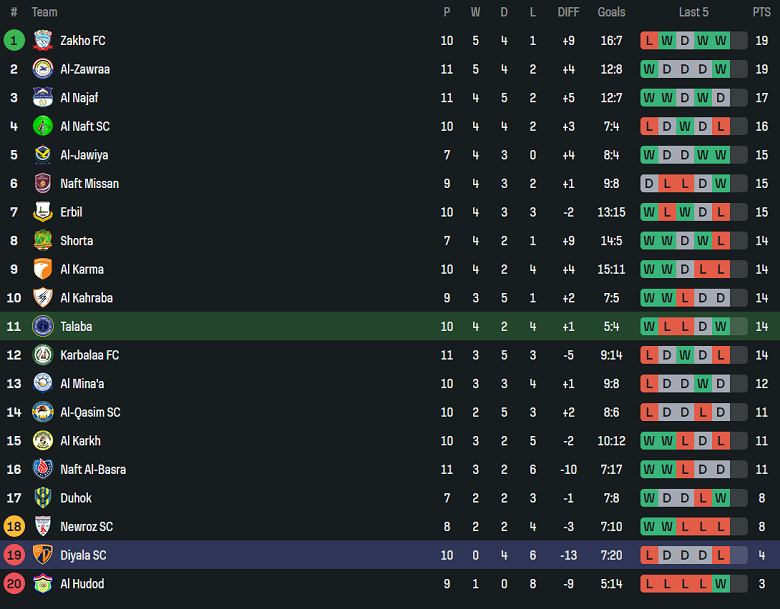
Task: Open the Erbil team page
Action: coord(71,212)
